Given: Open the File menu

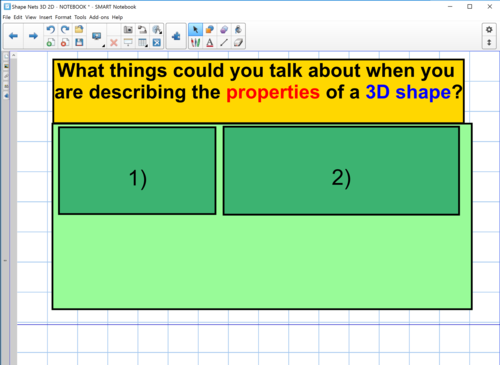Looking at the screenshot, I should pos(7,17).
